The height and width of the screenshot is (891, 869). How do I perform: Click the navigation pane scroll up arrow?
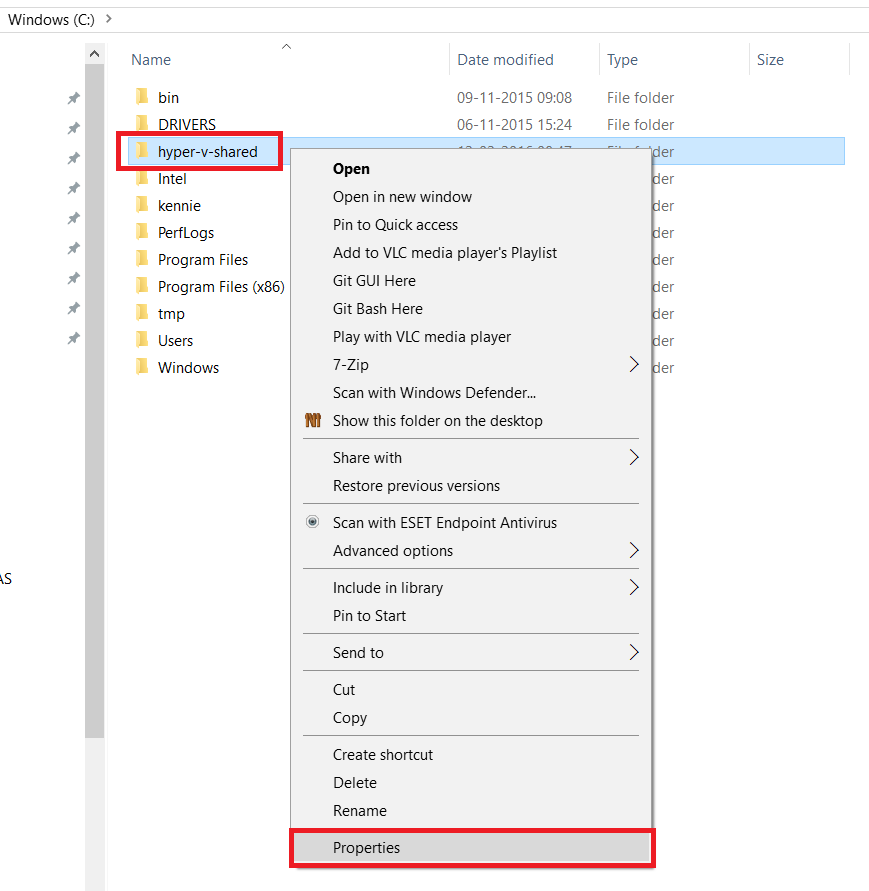tap(94, 54)
